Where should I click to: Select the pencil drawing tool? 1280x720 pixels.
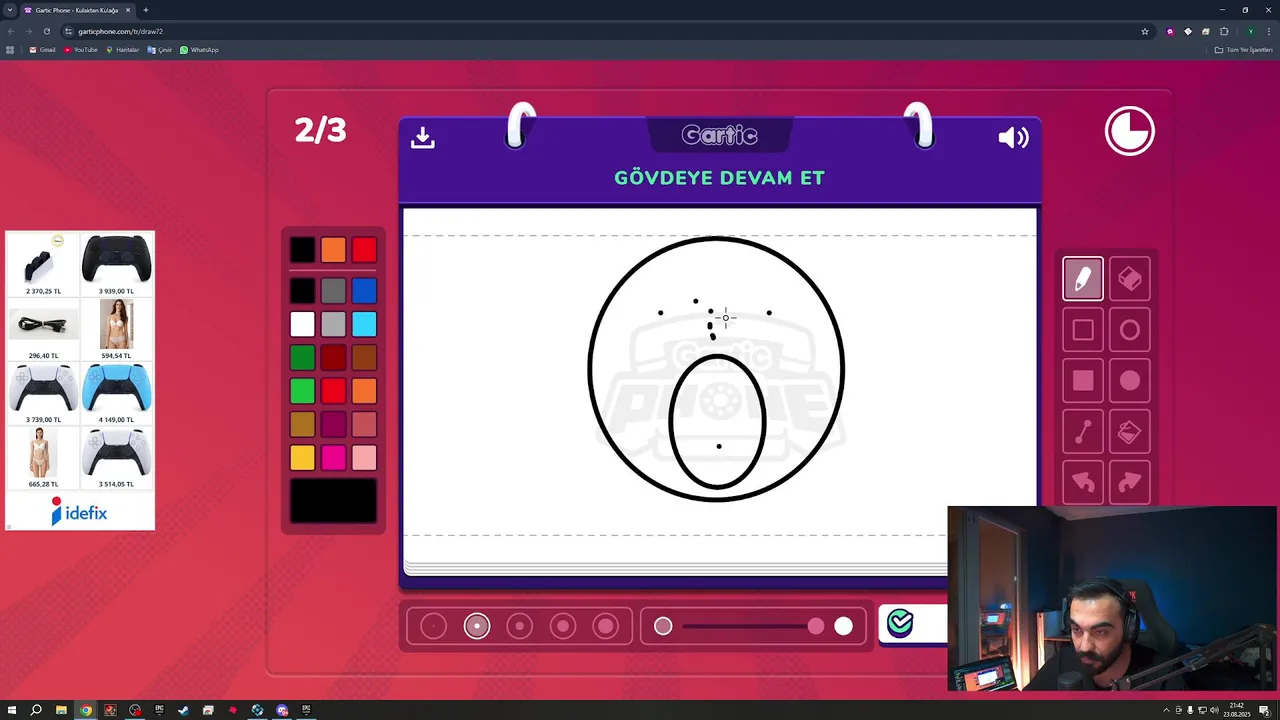tap(1083, 279)
